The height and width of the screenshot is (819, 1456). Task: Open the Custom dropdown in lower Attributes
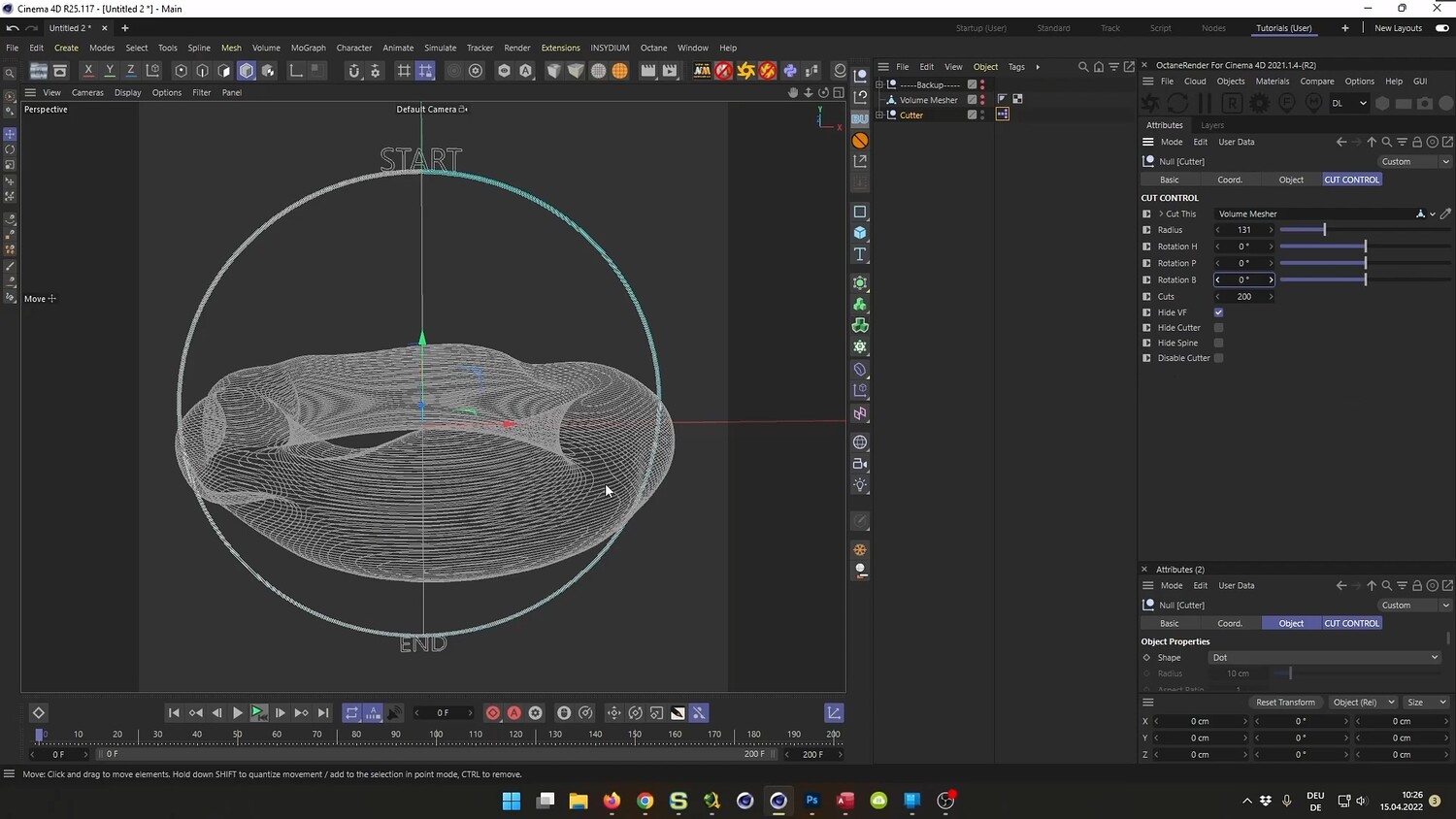pyautogui.click(x=1414, y=605)
